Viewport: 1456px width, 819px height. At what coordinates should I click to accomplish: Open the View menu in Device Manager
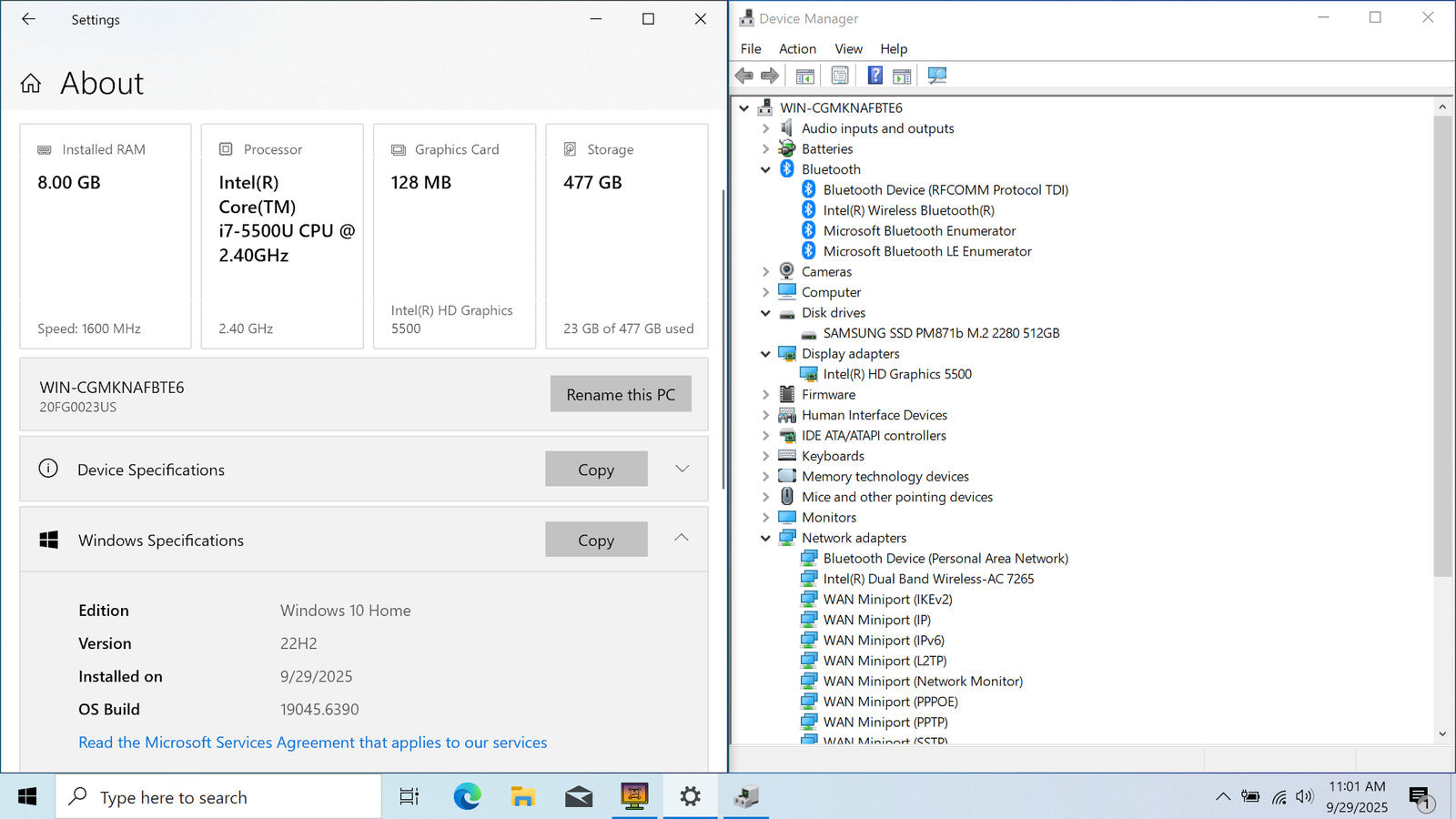click(x=848, y=49)
